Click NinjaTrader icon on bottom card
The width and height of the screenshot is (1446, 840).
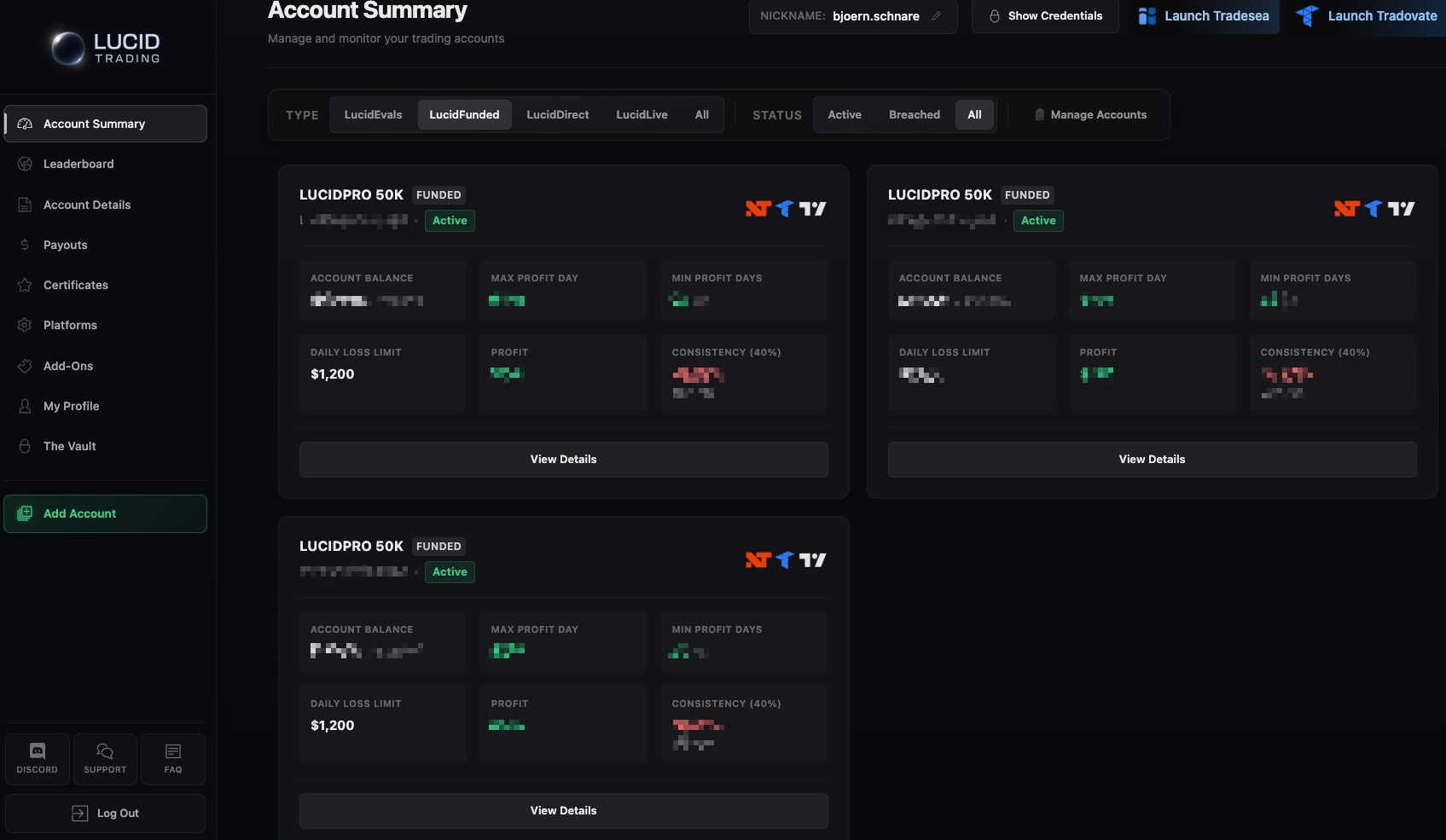(758, 560)
